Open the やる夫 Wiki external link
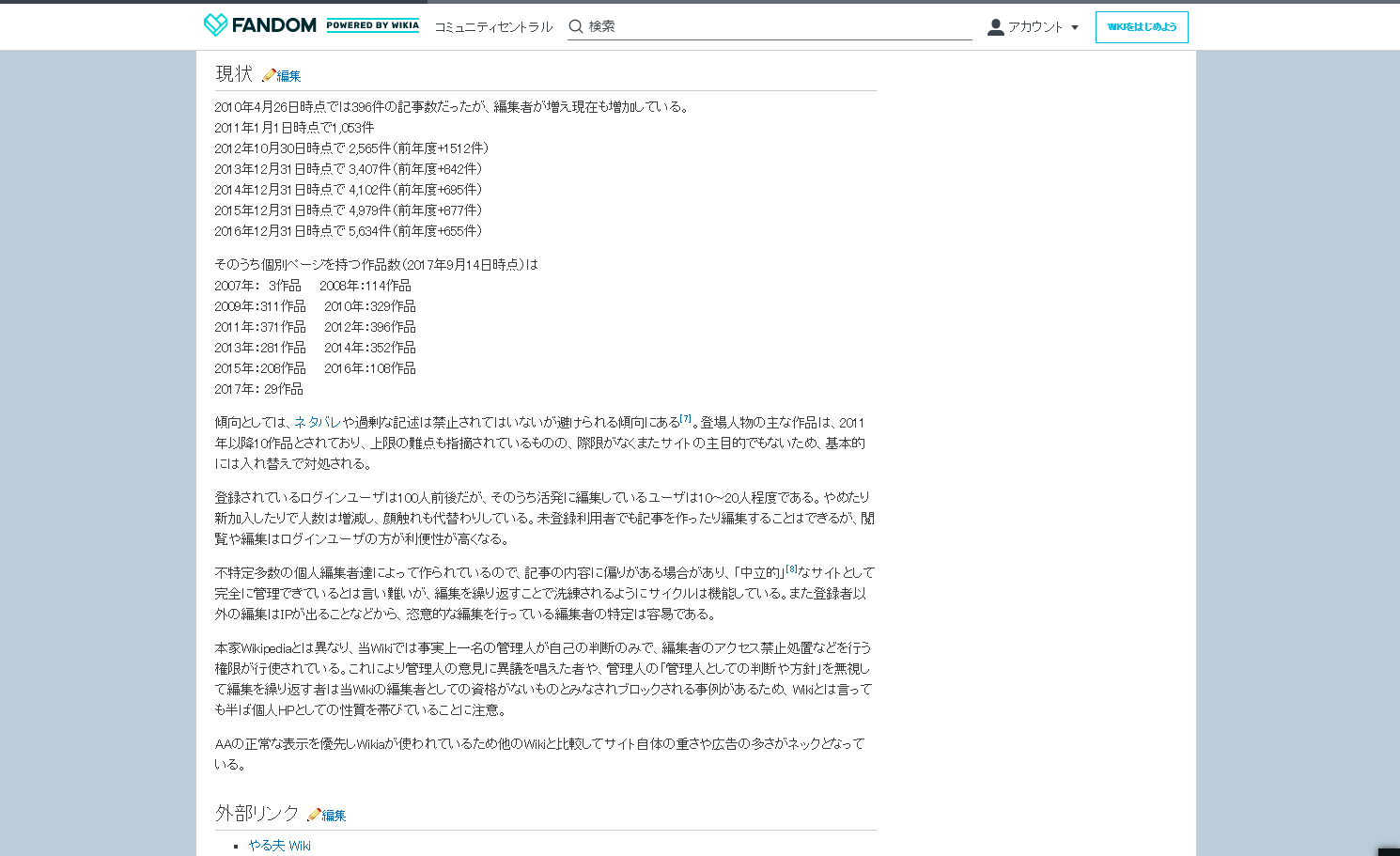The height and width of the screenshot is (856, 1400). click(280, 846)
